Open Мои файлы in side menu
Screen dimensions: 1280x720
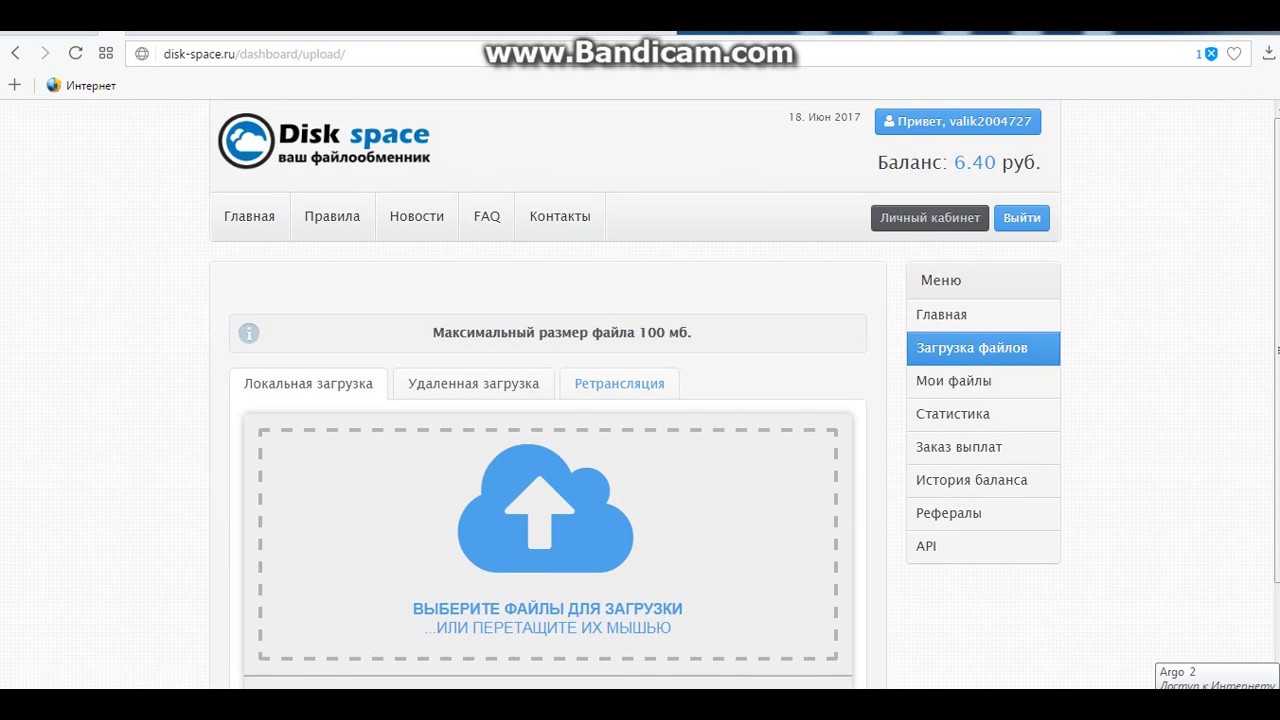coord(983,381)
